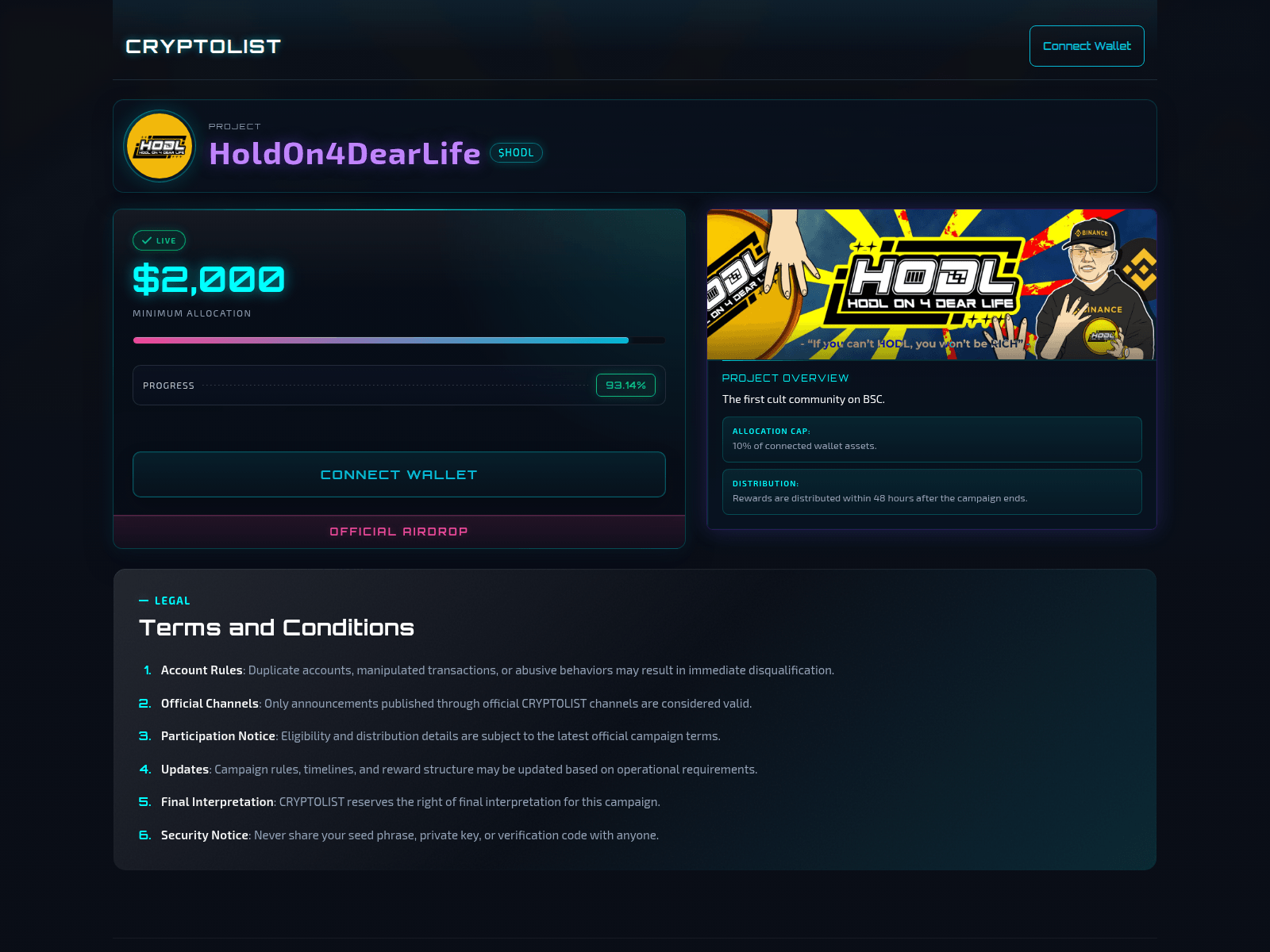Click 'The first cult community on BSC.' text

point(803,399)
